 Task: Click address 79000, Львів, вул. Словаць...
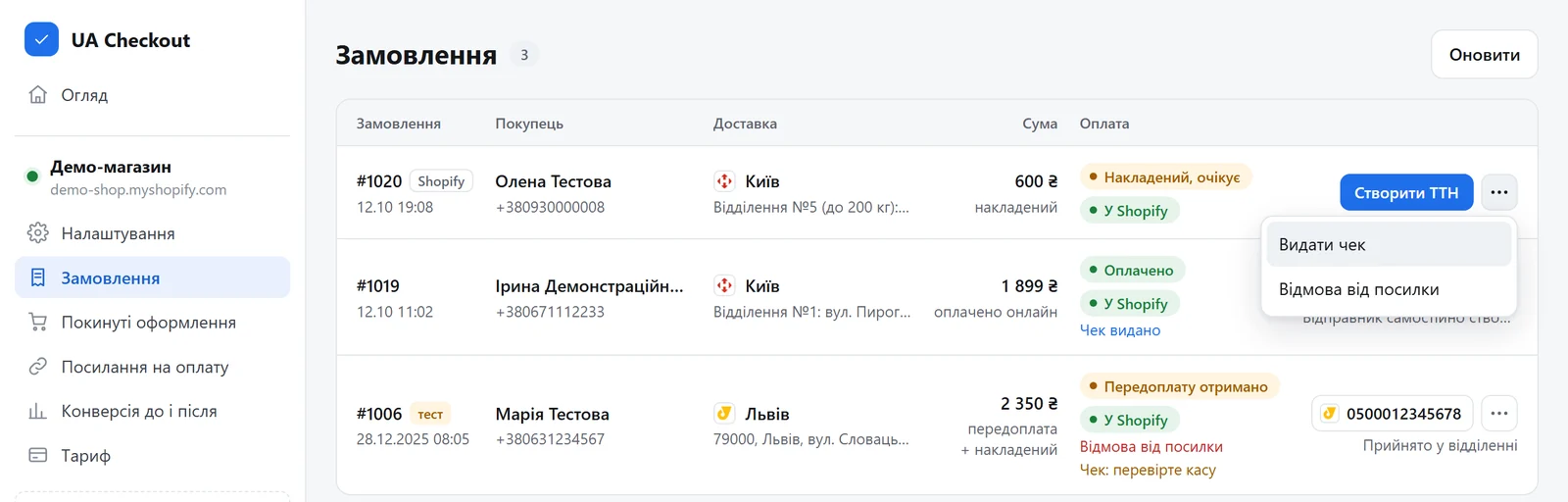pos(811,439)
